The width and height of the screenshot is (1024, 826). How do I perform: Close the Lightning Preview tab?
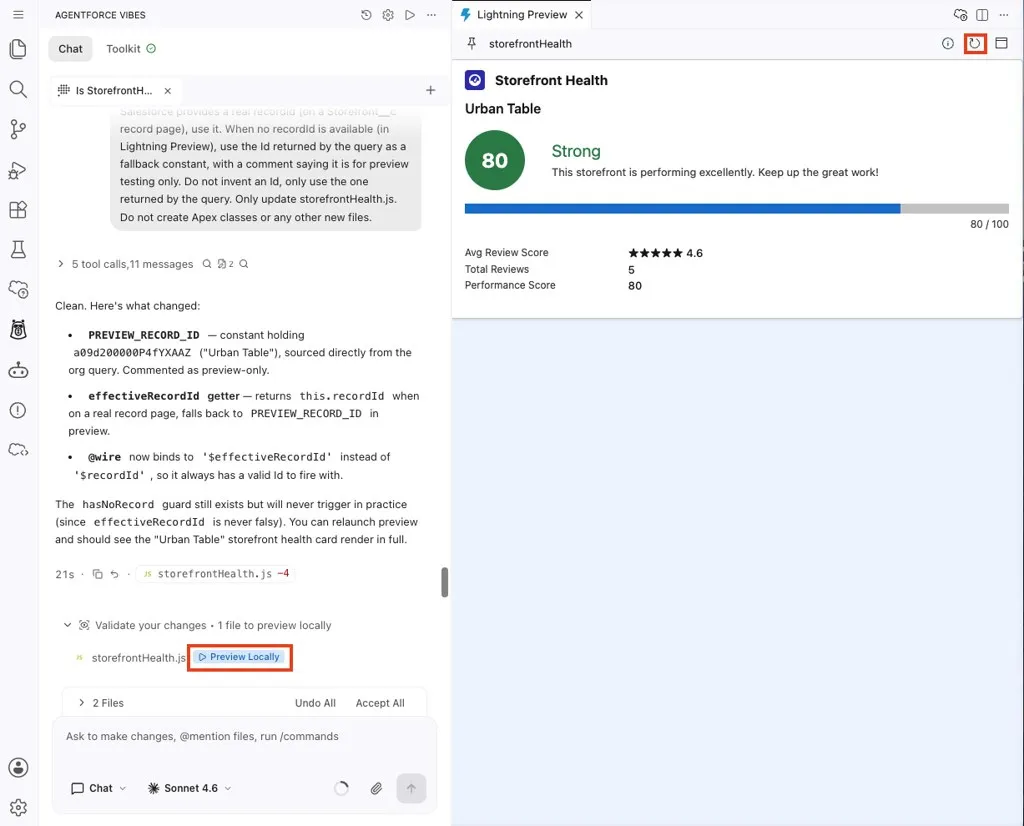click(x=579, y=14)
